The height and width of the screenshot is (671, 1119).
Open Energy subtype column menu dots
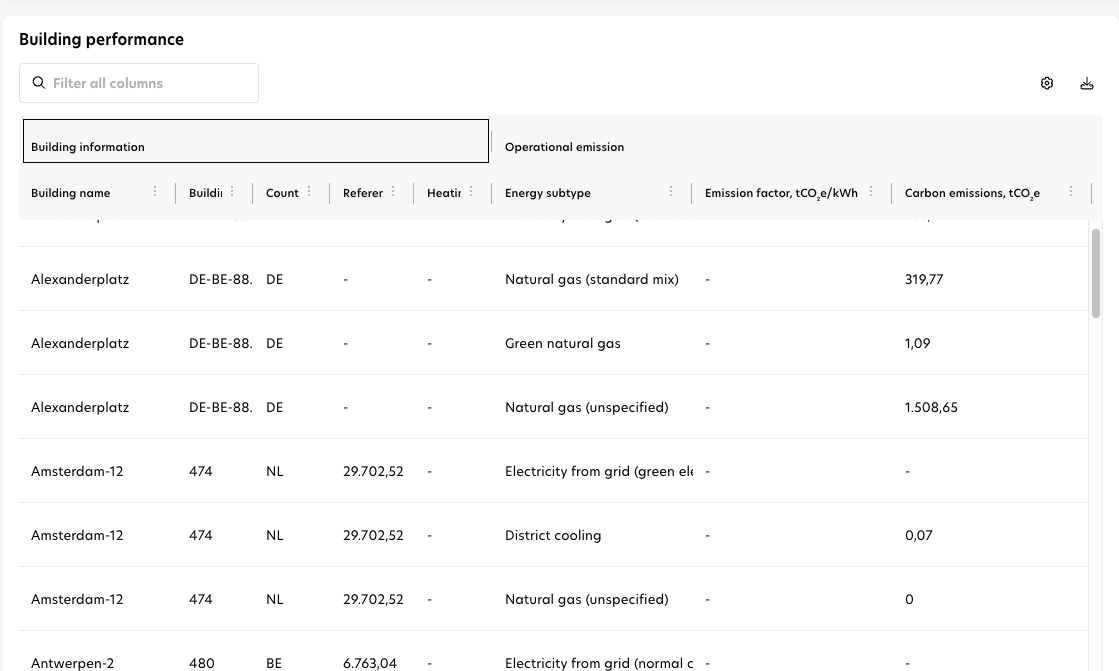pyautogui.click(x=671, y=191)
